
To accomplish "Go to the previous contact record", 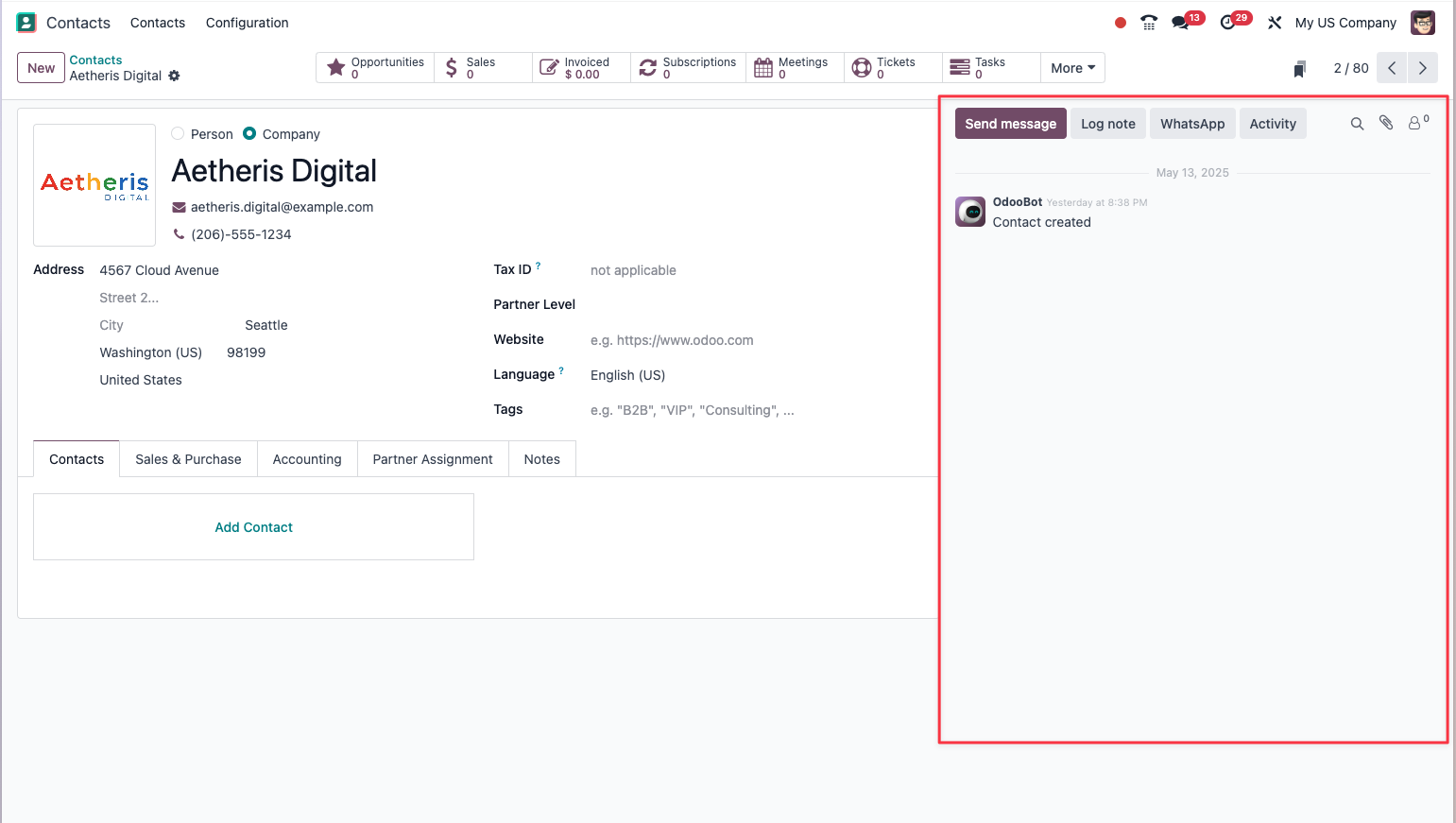I will (1392, 68).
